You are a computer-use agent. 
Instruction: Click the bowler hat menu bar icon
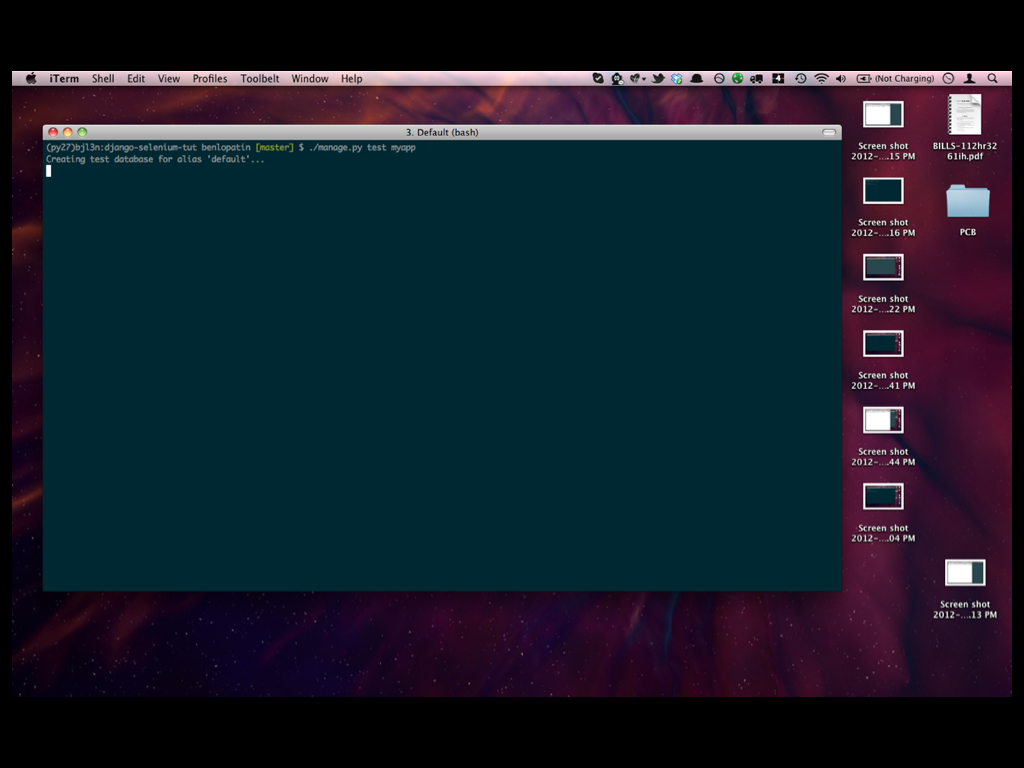(x=697, y=78)
